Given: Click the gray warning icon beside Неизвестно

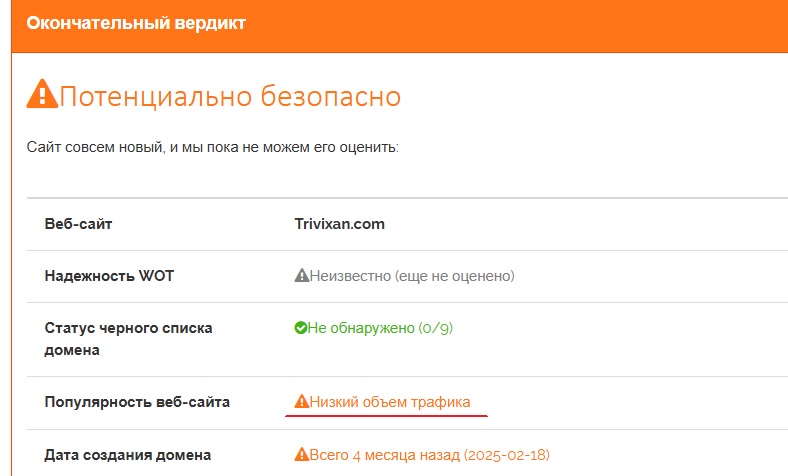Looking at the screenshot, I should 302,275.
